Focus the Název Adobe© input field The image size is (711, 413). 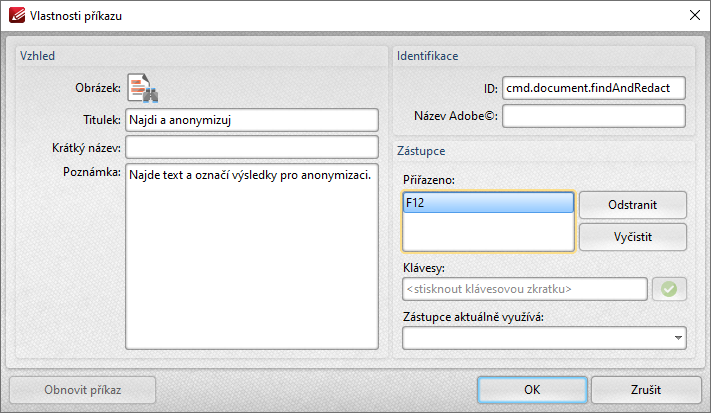[594, 116]
